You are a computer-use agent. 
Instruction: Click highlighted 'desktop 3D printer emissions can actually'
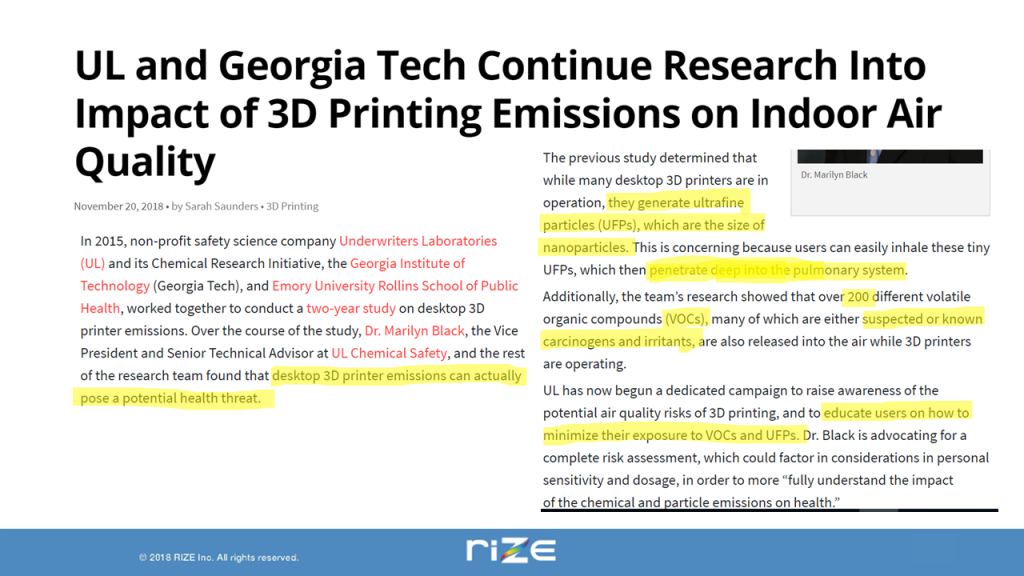pos(396,376)
